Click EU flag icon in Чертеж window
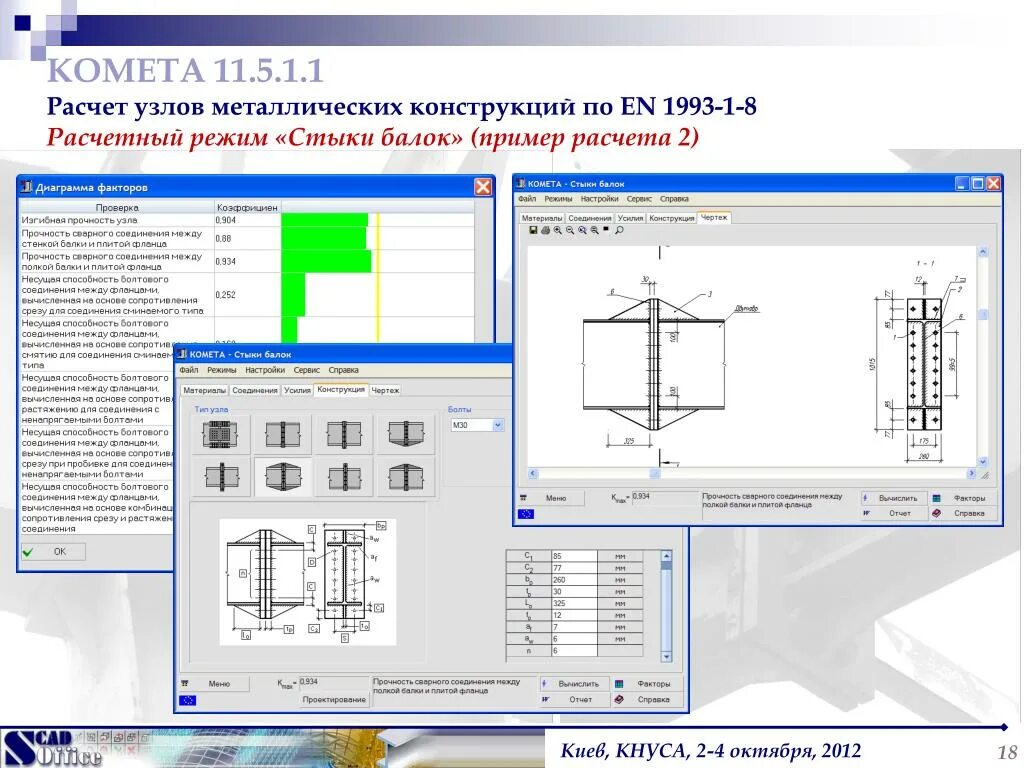Screen dimensions: 1024x768 [526, 514]
